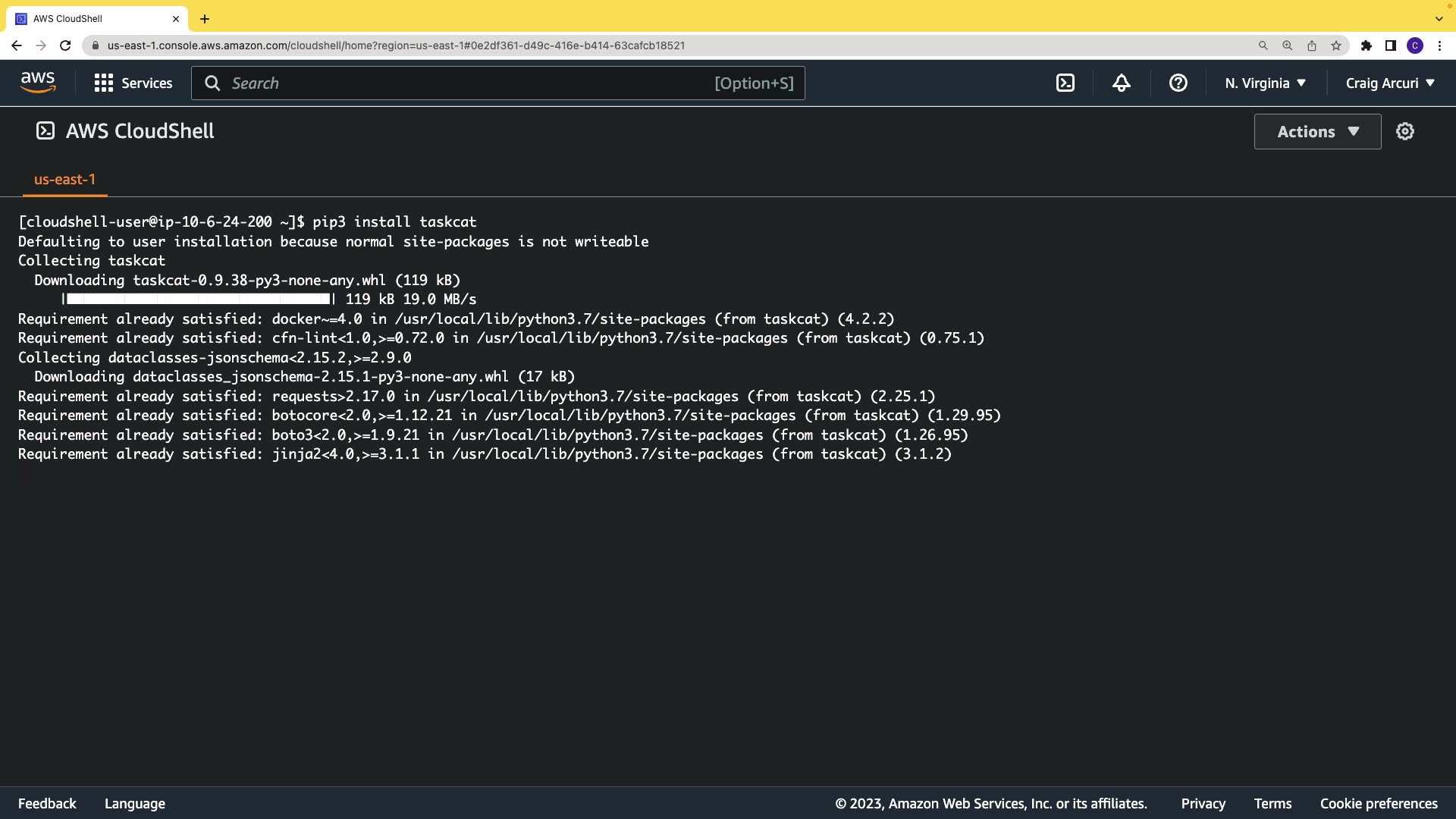Toggle the browser side panel icon
This screenshot has height=819, width=1456.
pyautogui.click(x=1391, y=45)
